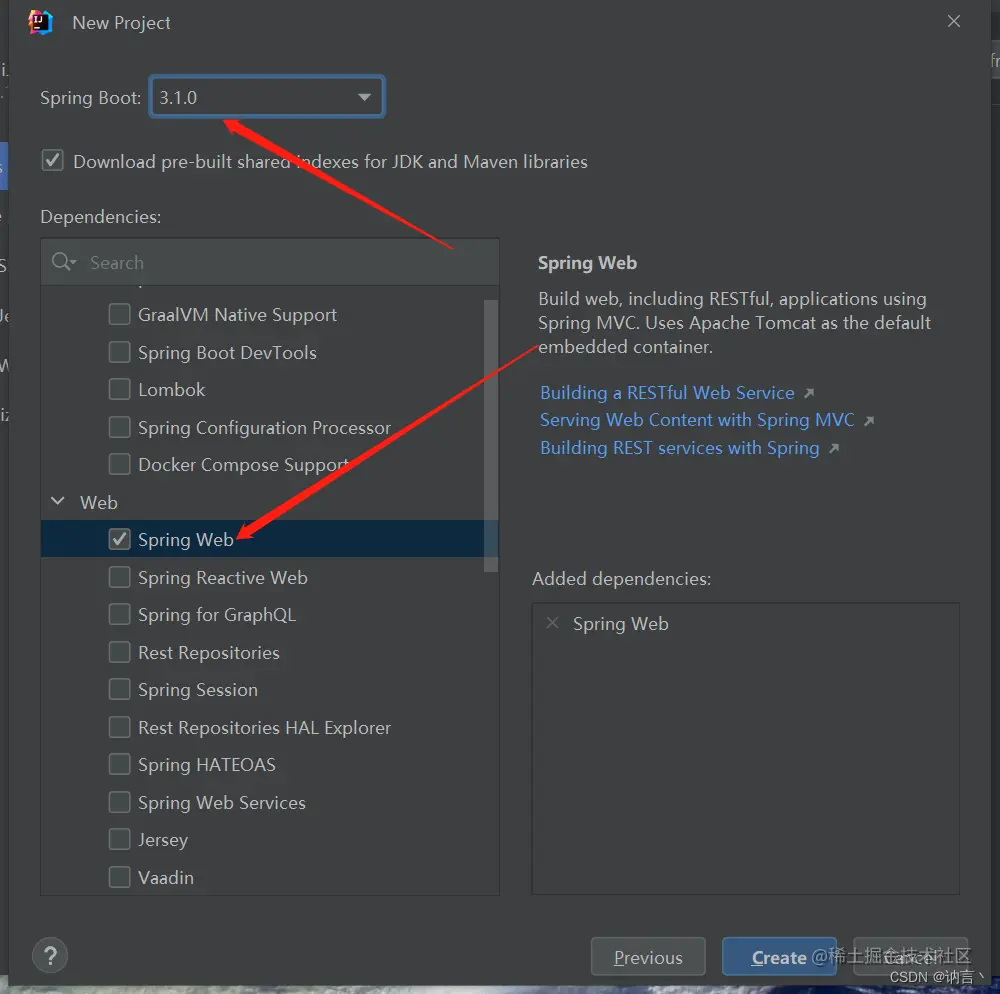Select the Jersey row label
The width and height of the screenshot is (1000, 994).
pyautogui.click(x=163, y=840)
